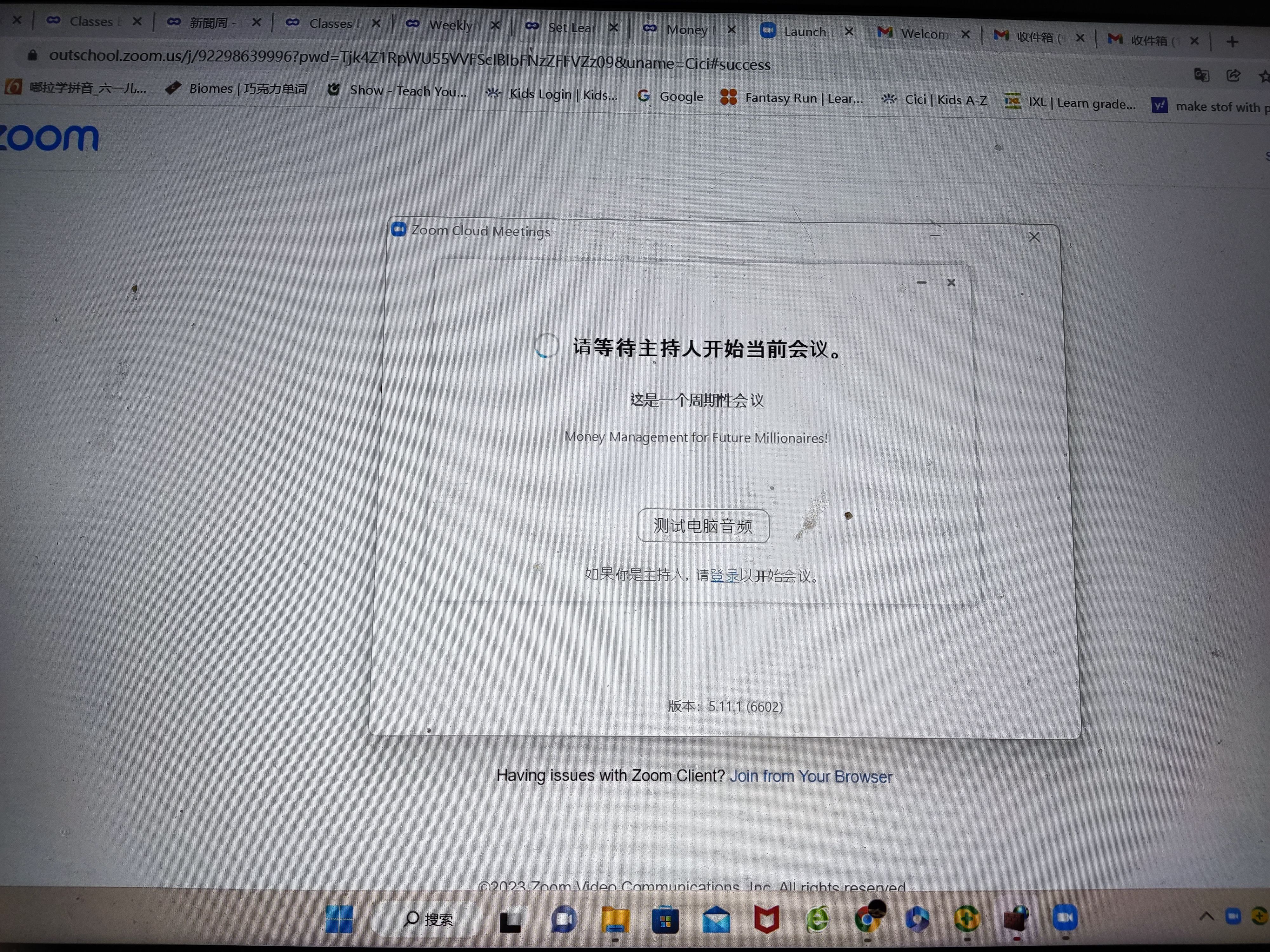Switch to the Money browser tab

point(687,29)
